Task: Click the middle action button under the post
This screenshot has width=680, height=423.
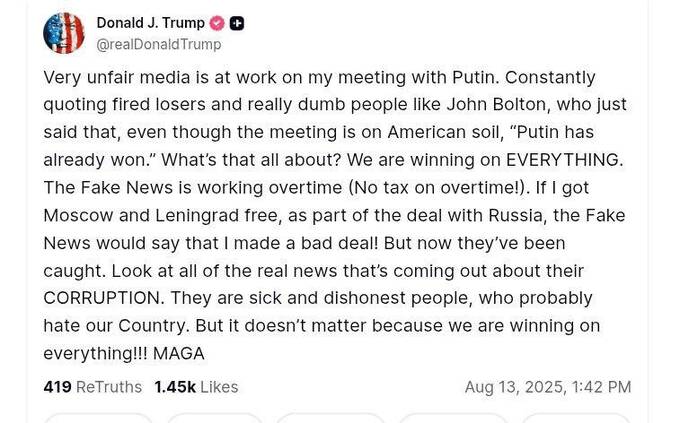Action: click(x=330, y=418)
